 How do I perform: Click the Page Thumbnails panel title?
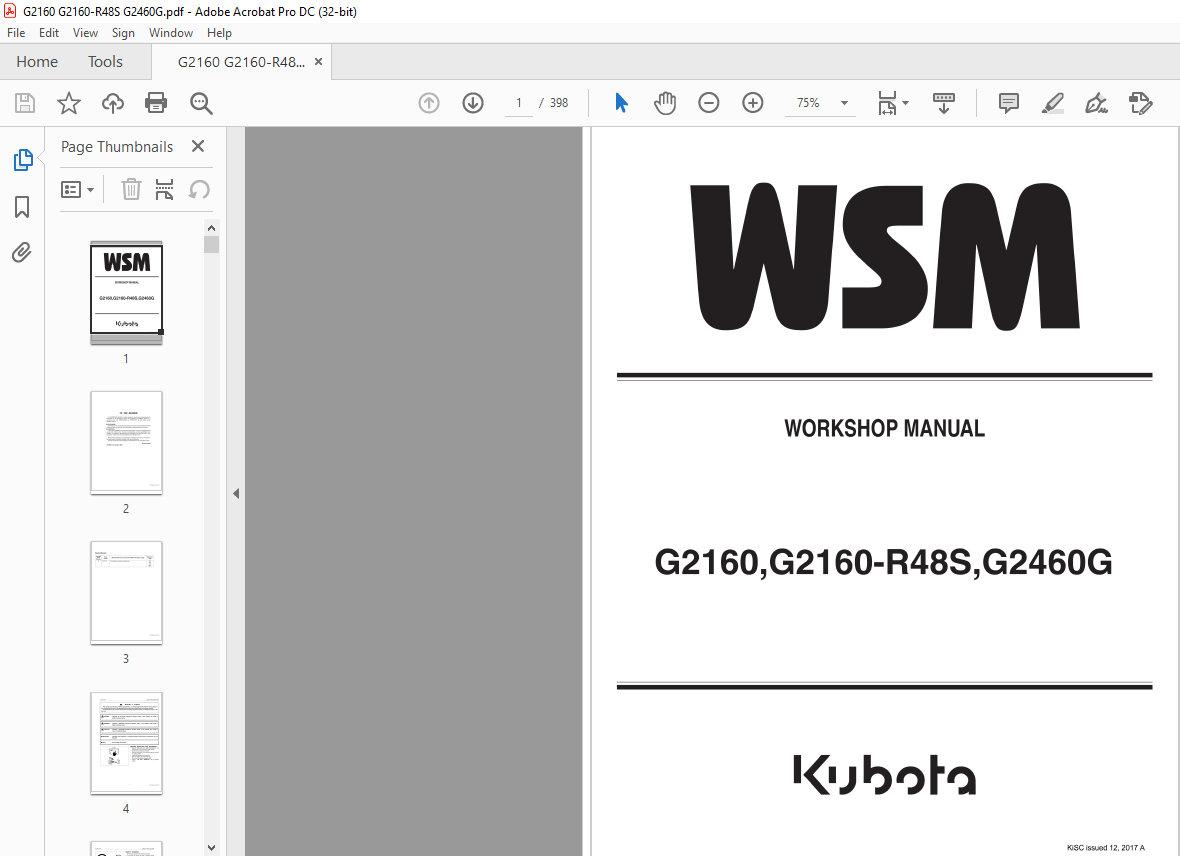[117, 147]
